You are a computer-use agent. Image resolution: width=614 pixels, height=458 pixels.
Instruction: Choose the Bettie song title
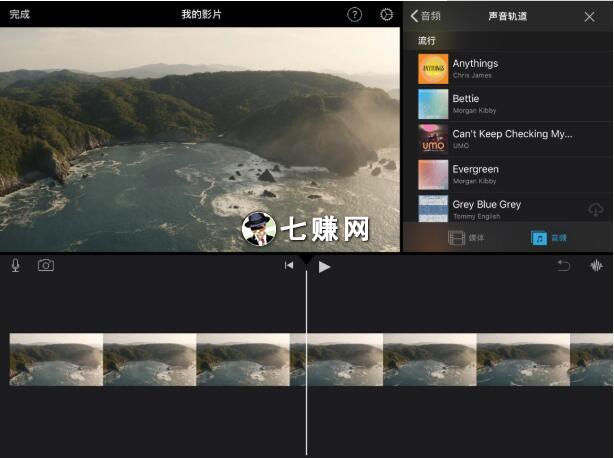click(466, 99)
